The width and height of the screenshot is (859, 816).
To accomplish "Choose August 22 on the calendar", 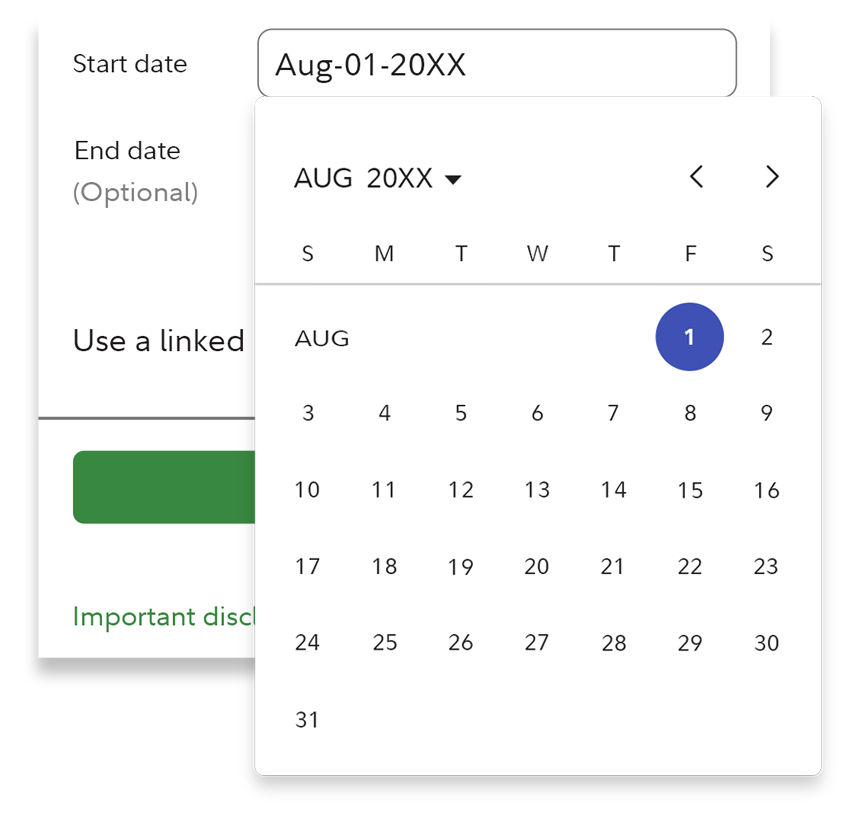I will click(x=689, y=567).
